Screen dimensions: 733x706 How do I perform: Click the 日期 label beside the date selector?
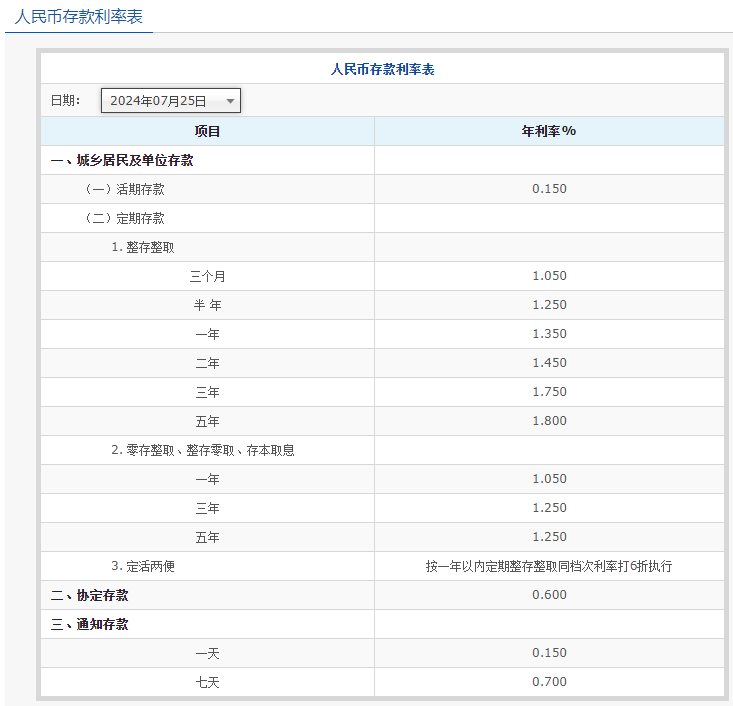coord(66,101)
